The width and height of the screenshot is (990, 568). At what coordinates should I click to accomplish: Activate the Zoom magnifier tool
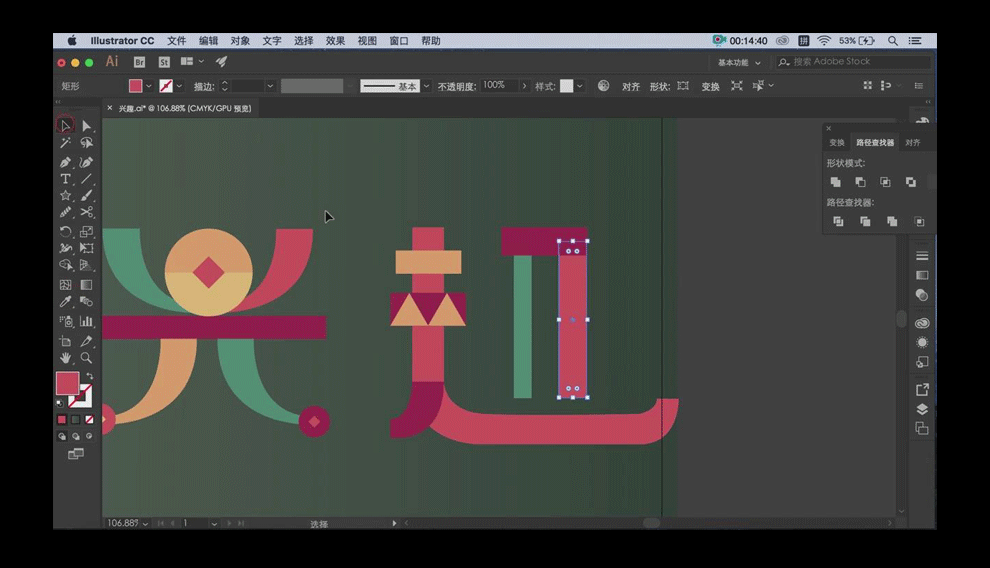[87, 357]
